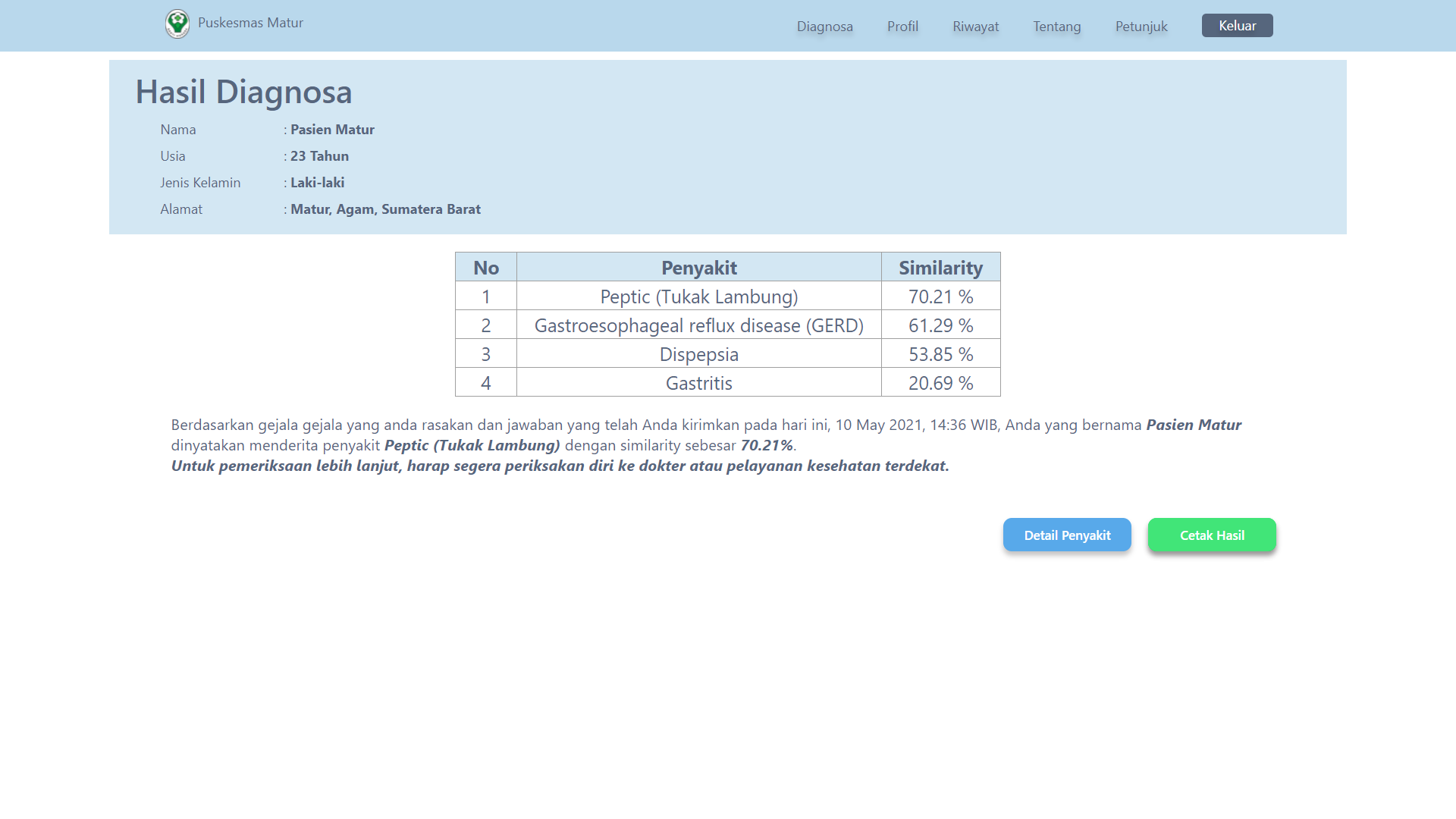The width and height of the screenshot is (1456, 819).
Task: Open the Petunjuk navigation item
Action: coord(1141,27)
